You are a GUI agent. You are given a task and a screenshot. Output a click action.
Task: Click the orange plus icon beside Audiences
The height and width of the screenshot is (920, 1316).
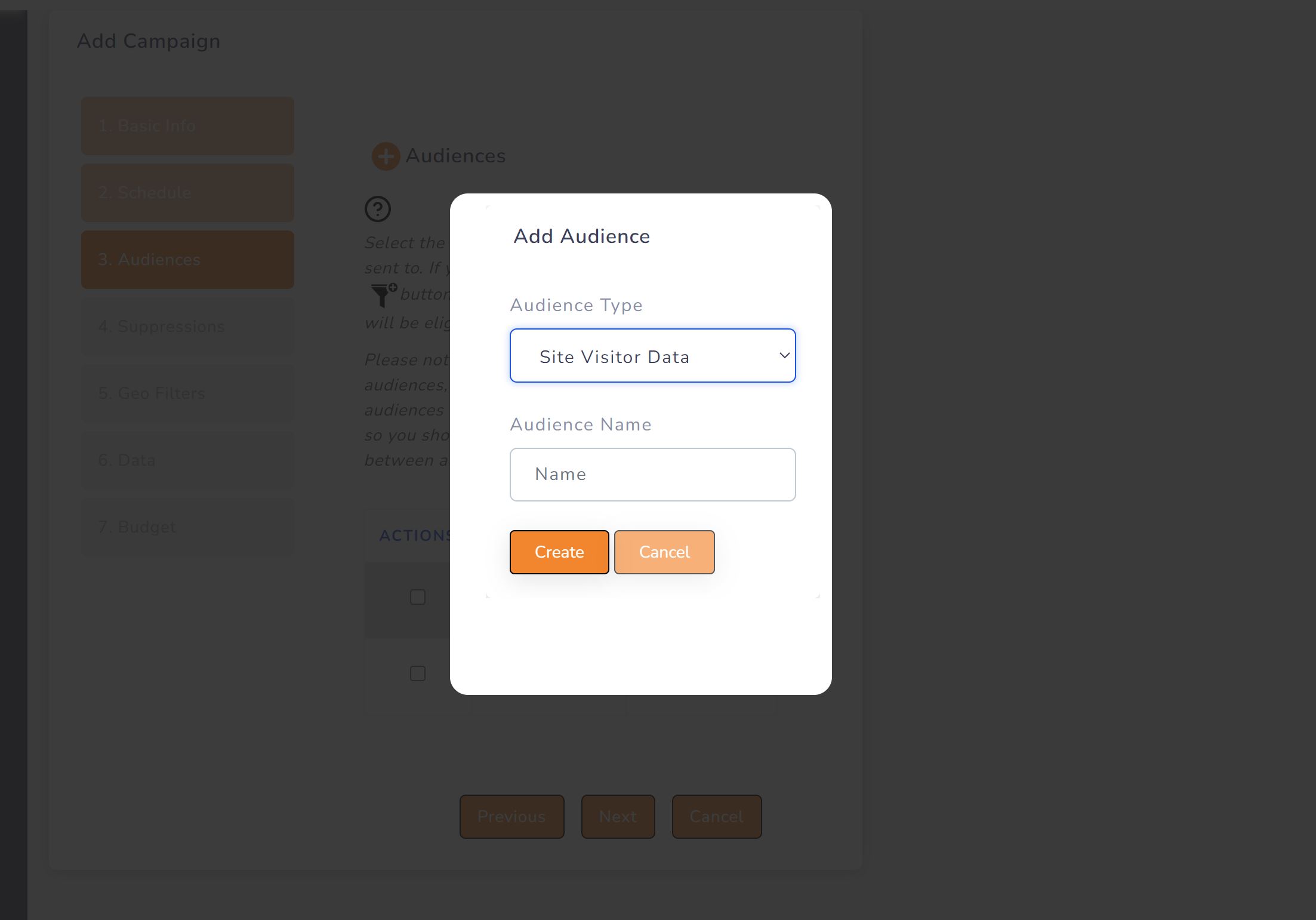pos(386,156)
